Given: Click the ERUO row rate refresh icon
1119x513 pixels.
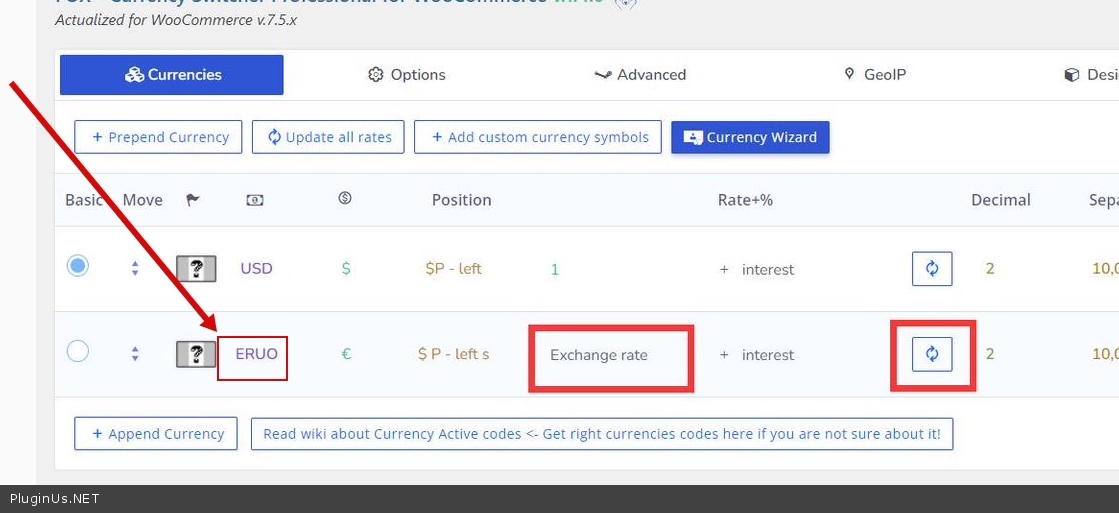Looking at the screenshot, I should pos(931,354).
